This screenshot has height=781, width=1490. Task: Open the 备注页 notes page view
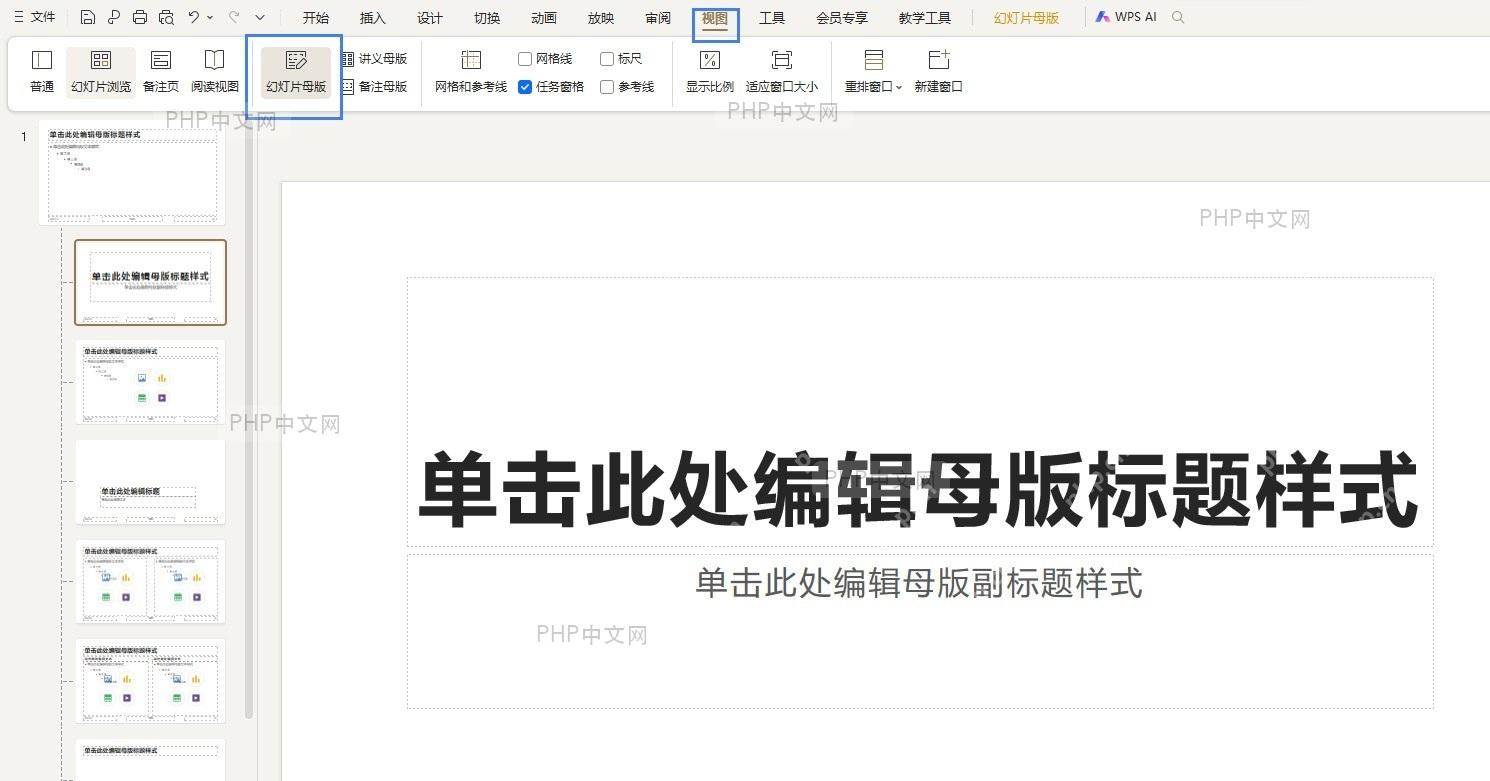point(161,72)
